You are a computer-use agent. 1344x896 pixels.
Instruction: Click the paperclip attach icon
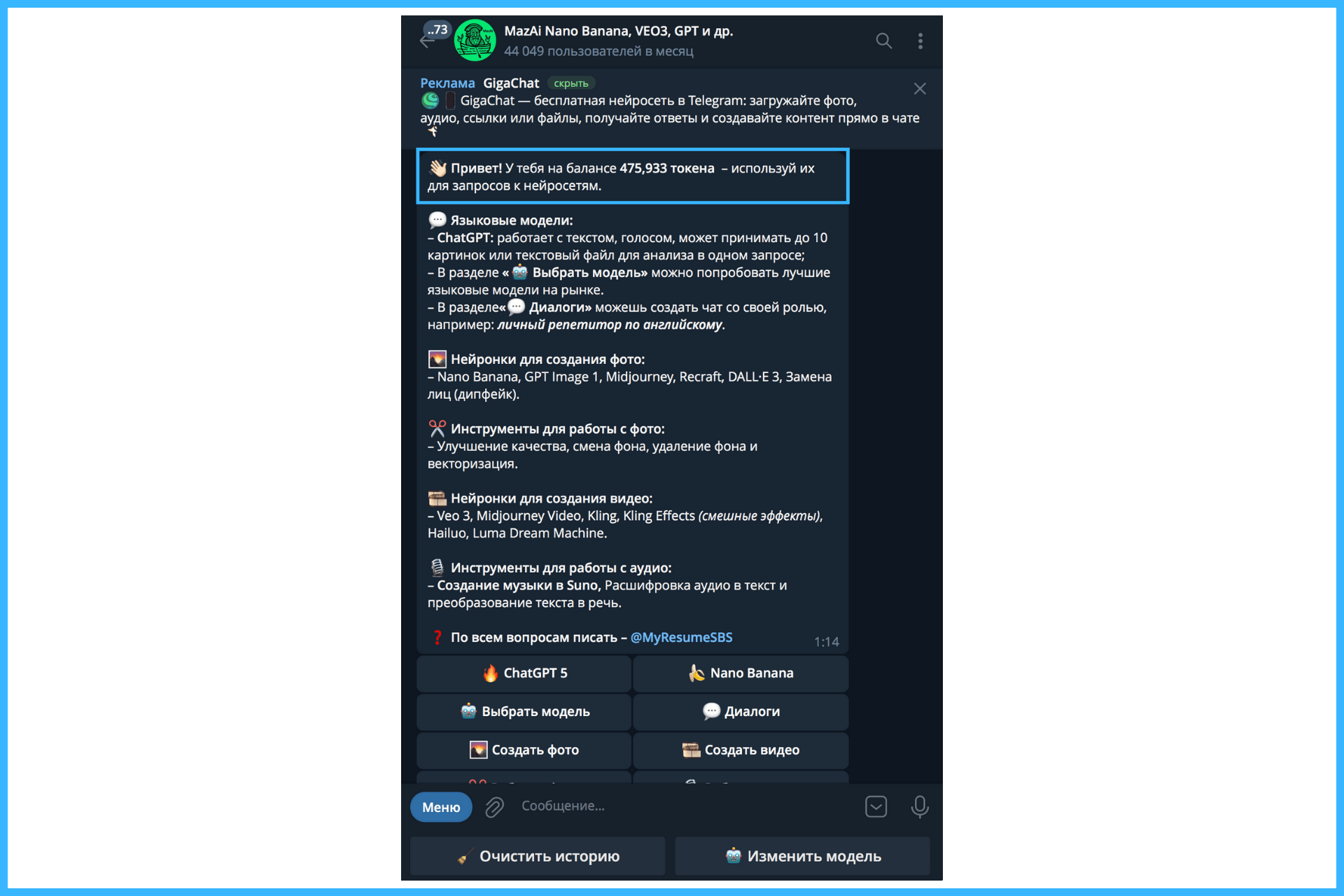[x=495, y=807]
